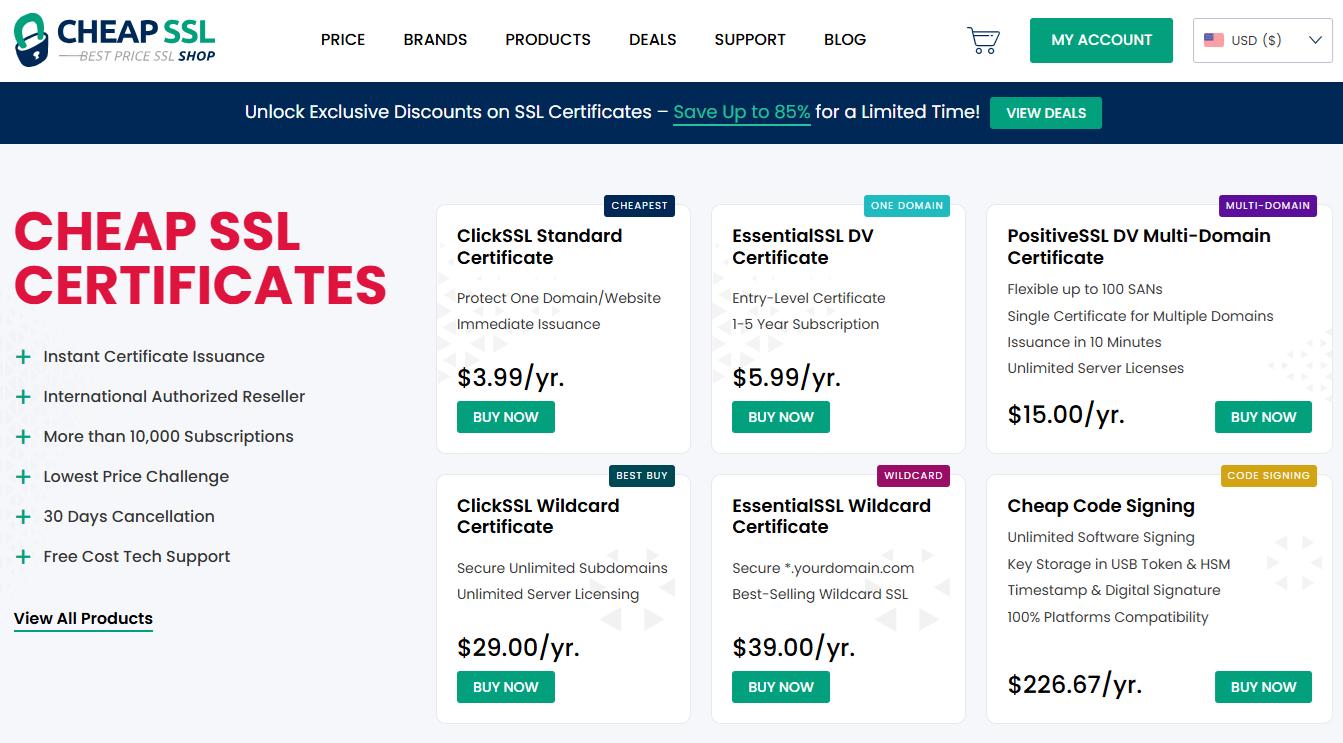Screen dimensions: 1343x743
Task: Click plus icon beside Lowest Price Challenge
Action: [23, 477]
